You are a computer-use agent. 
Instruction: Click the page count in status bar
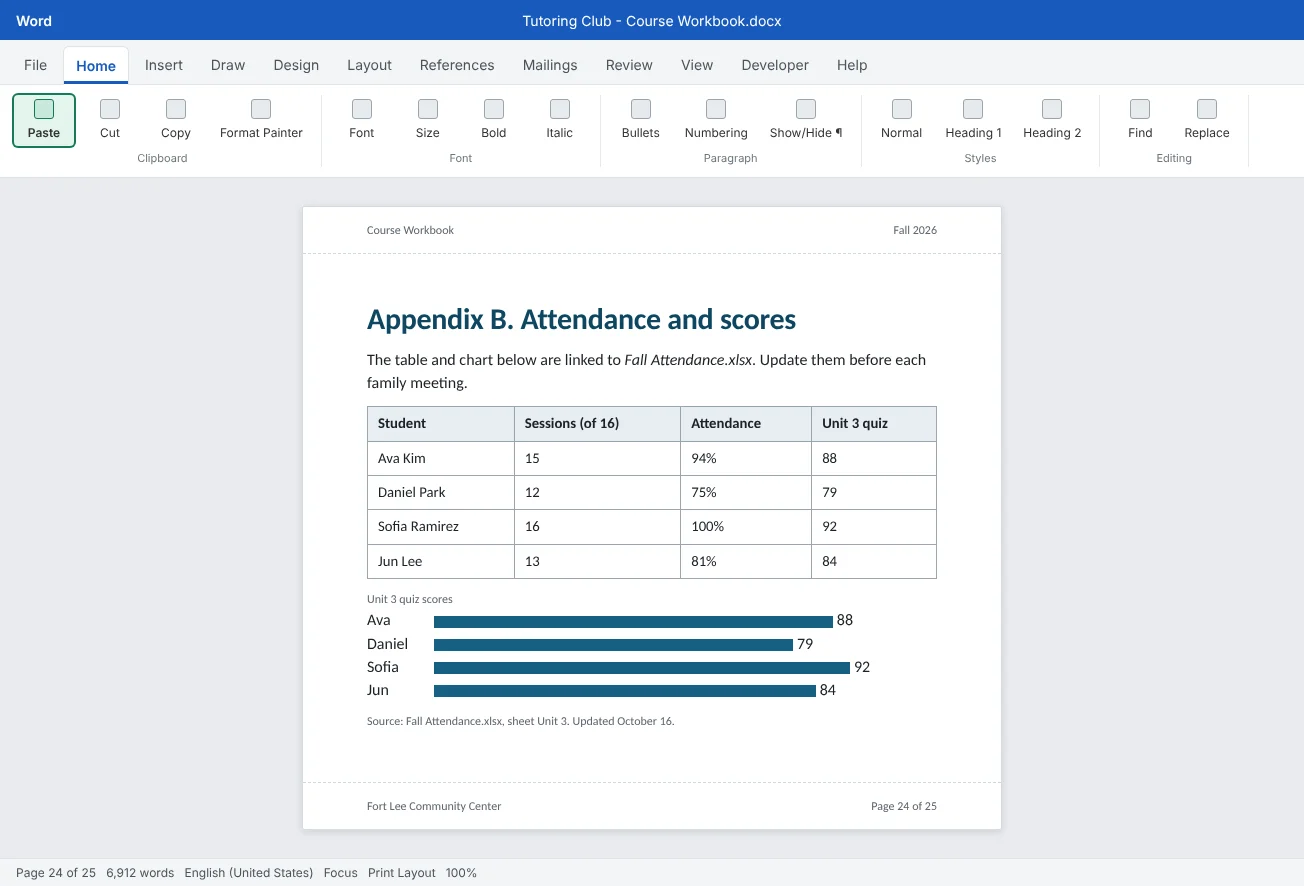click(x=56, y=873)
